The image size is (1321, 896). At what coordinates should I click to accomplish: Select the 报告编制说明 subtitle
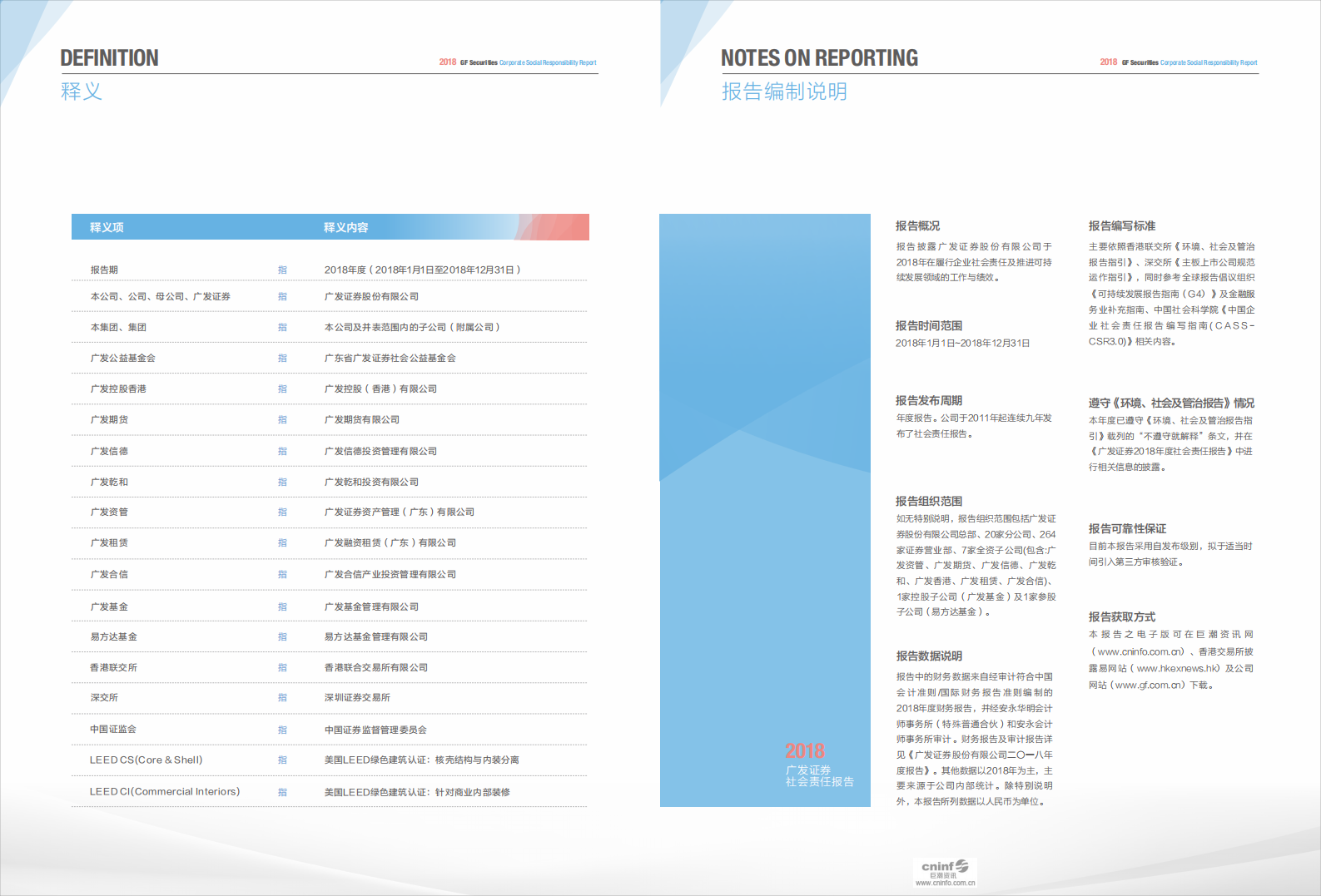[784, 92]
